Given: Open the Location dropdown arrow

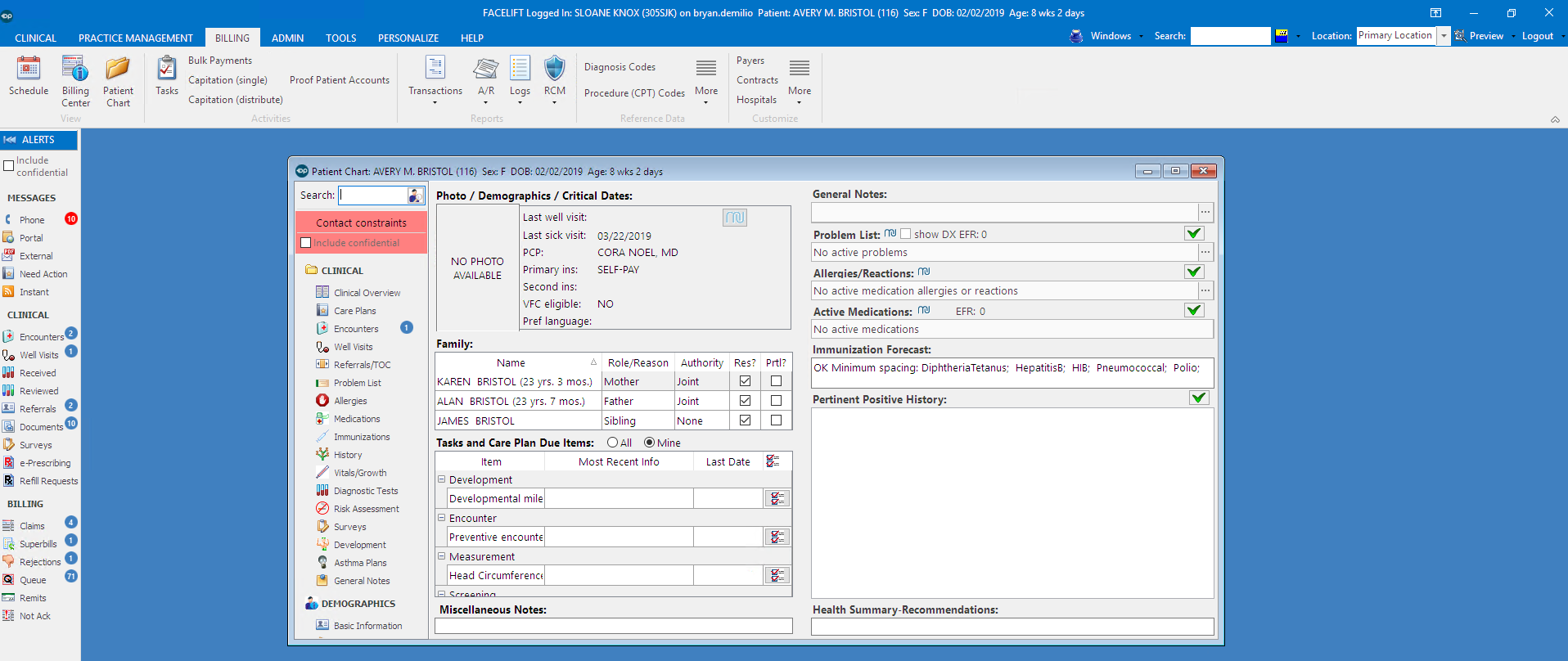Looking at the screenshot, I should tap(1444, 36).
